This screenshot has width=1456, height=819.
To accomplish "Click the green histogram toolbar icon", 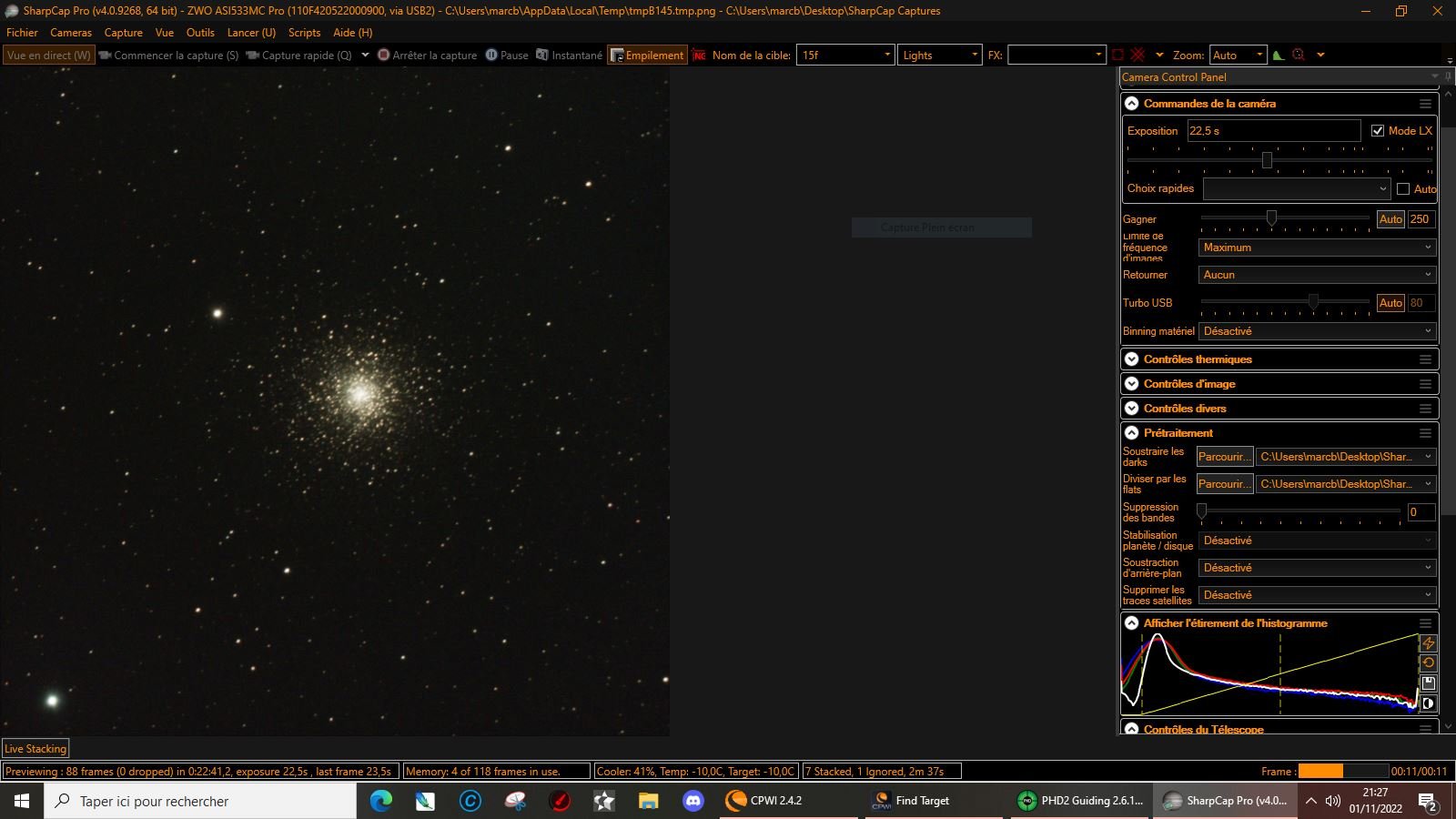I will click(1279, 55).
